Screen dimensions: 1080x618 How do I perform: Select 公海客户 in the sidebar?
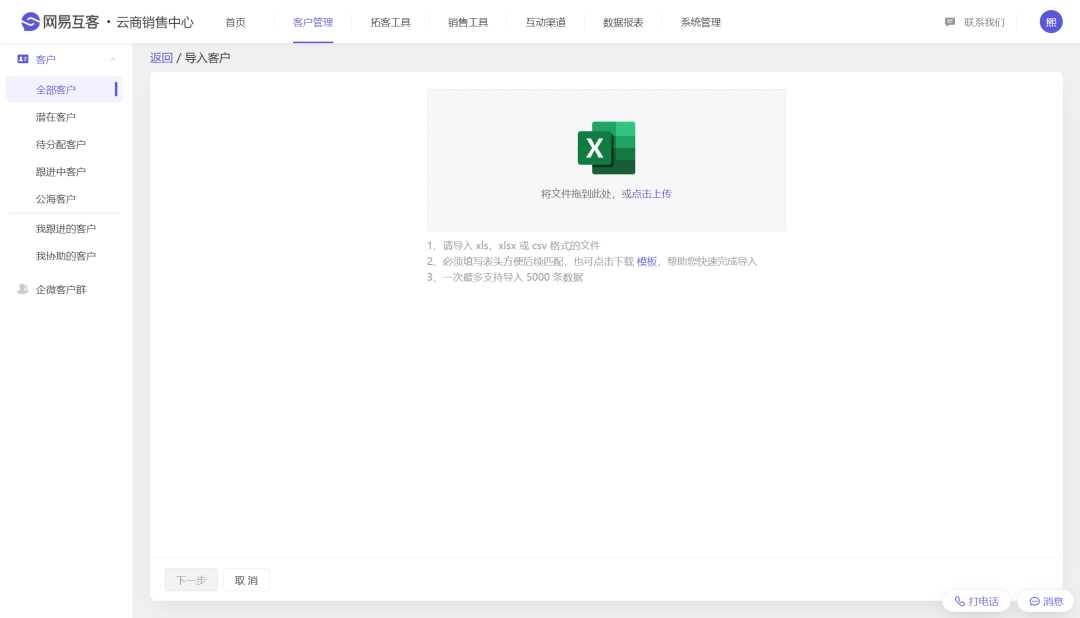click(x=56, y=199)
